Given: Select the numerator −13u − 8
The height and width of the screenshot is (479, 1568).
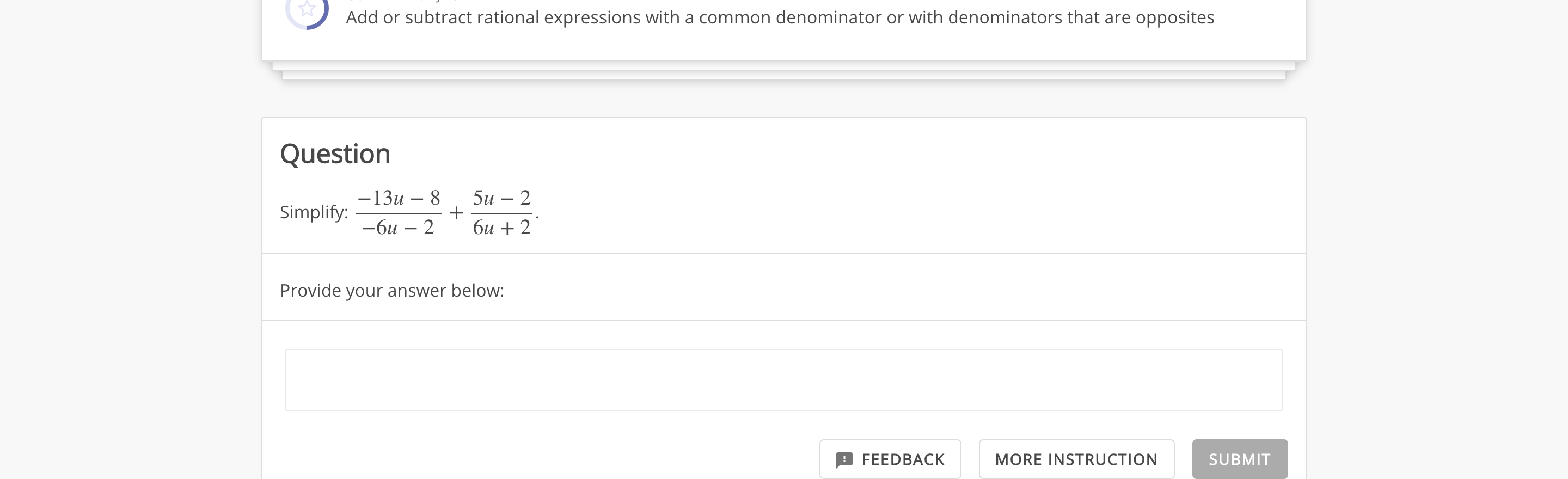Looking at the screenshot, I should tap(399, 198).
